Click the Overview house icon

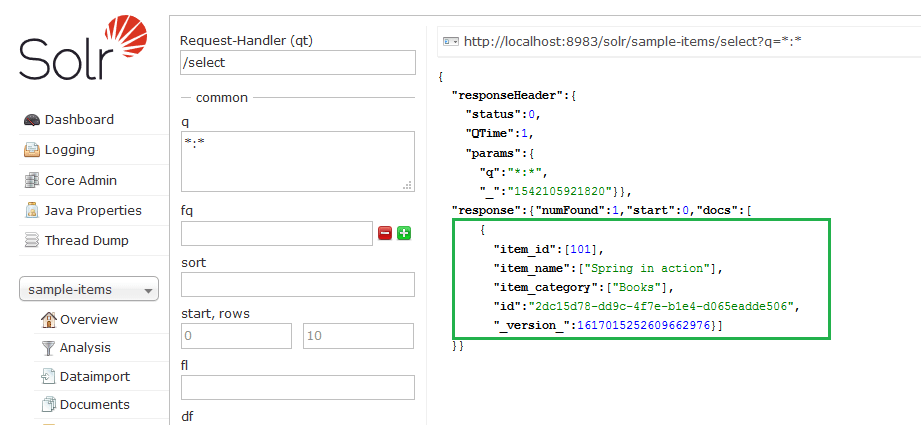tap(48, 320)
